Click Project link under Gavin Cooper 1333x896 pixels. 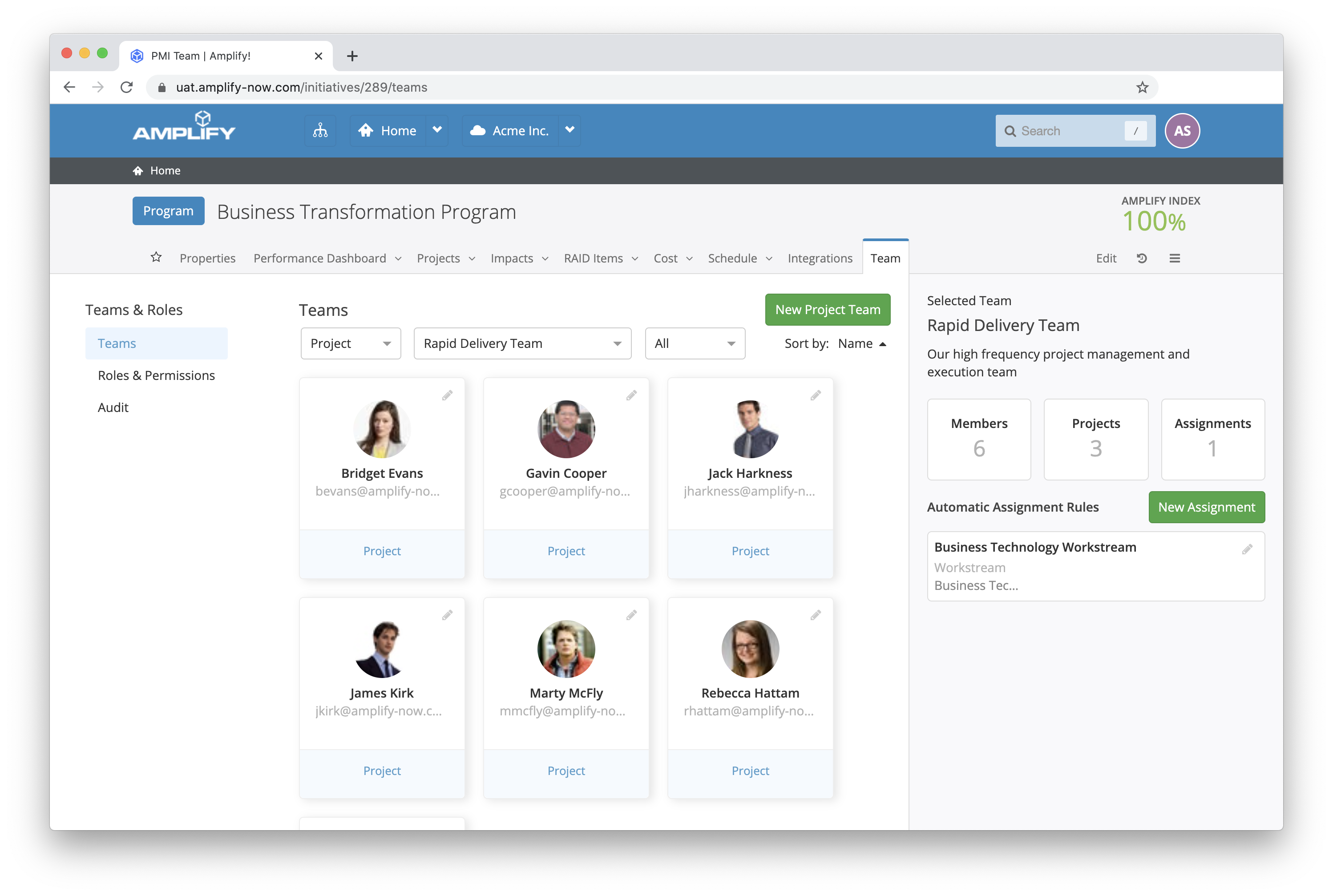click(x=566, y=551)
